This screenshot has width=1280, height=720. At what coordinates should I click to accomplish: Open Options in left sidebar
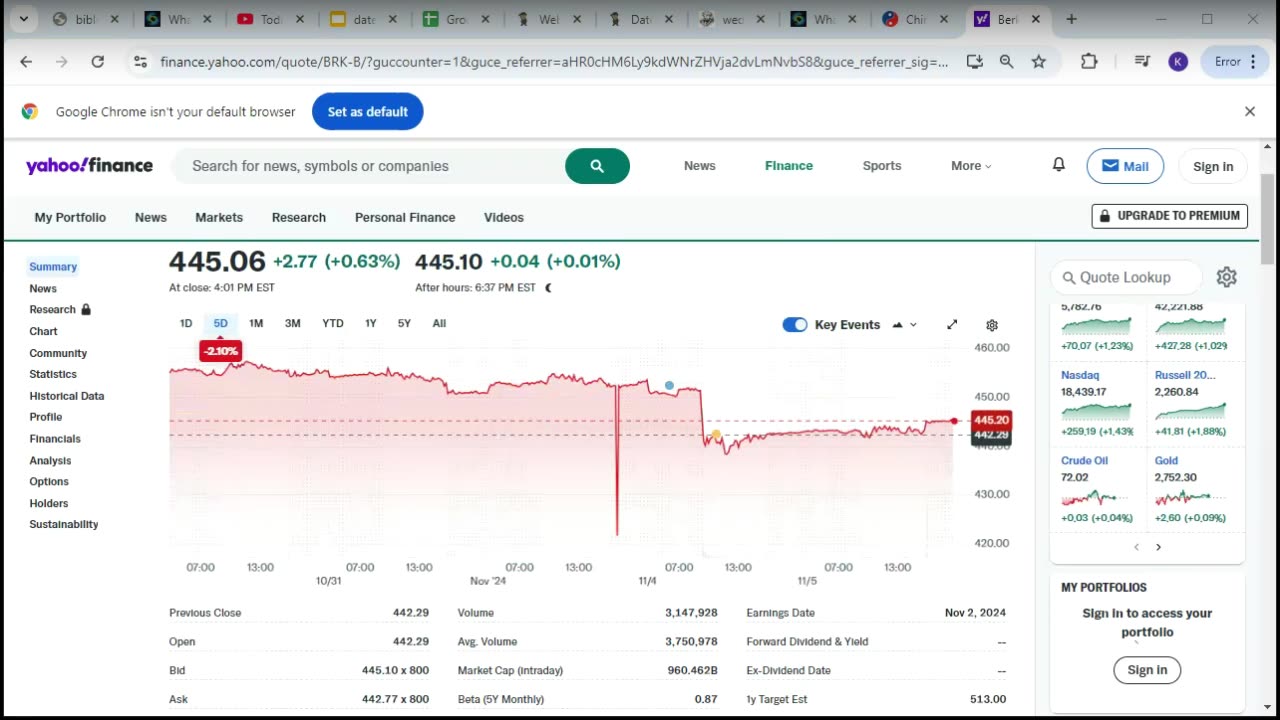click(49, 482)
